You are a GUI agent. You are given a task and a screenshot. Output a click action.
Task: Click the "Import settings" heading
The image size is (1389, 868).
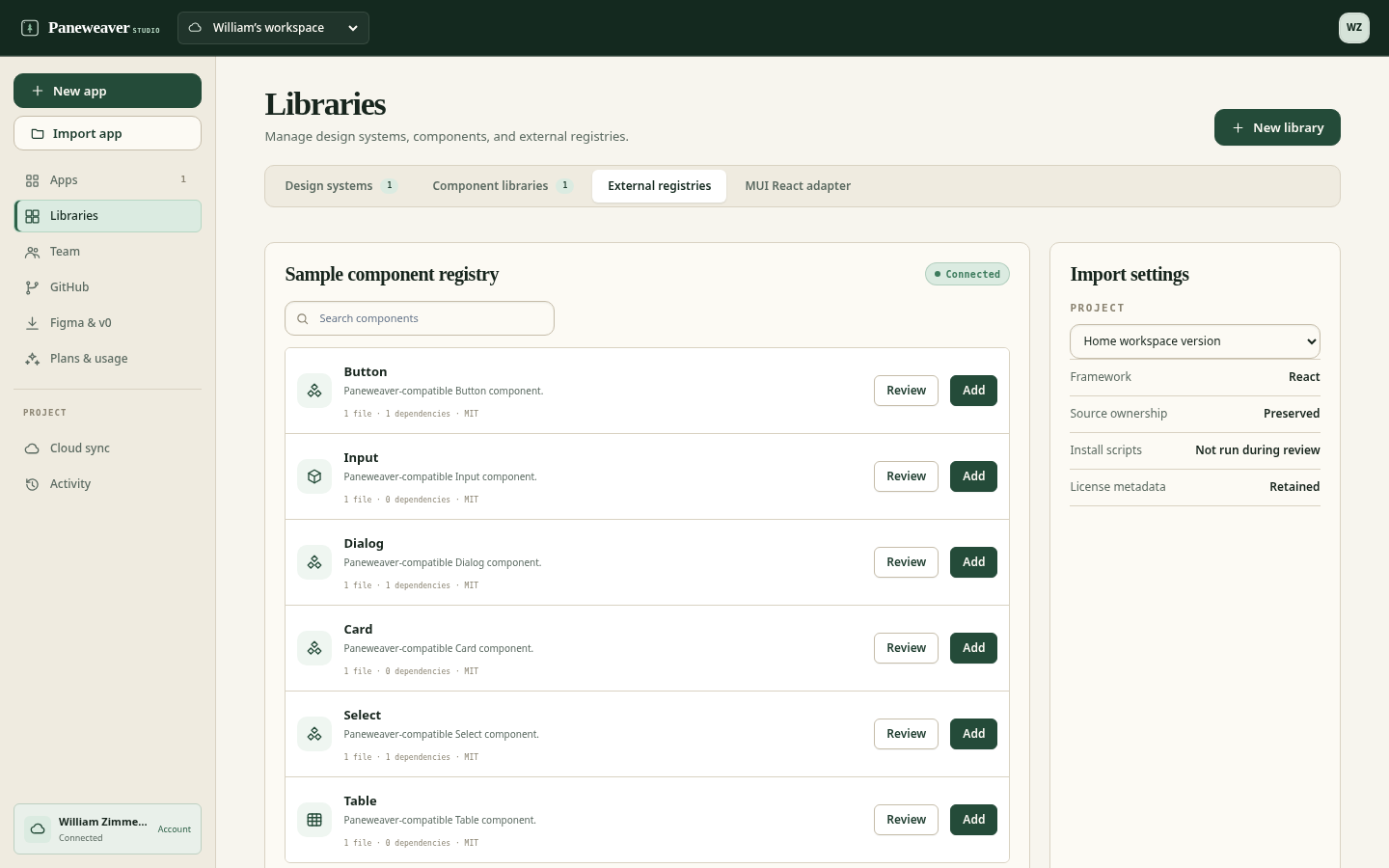coord(1130,275)
